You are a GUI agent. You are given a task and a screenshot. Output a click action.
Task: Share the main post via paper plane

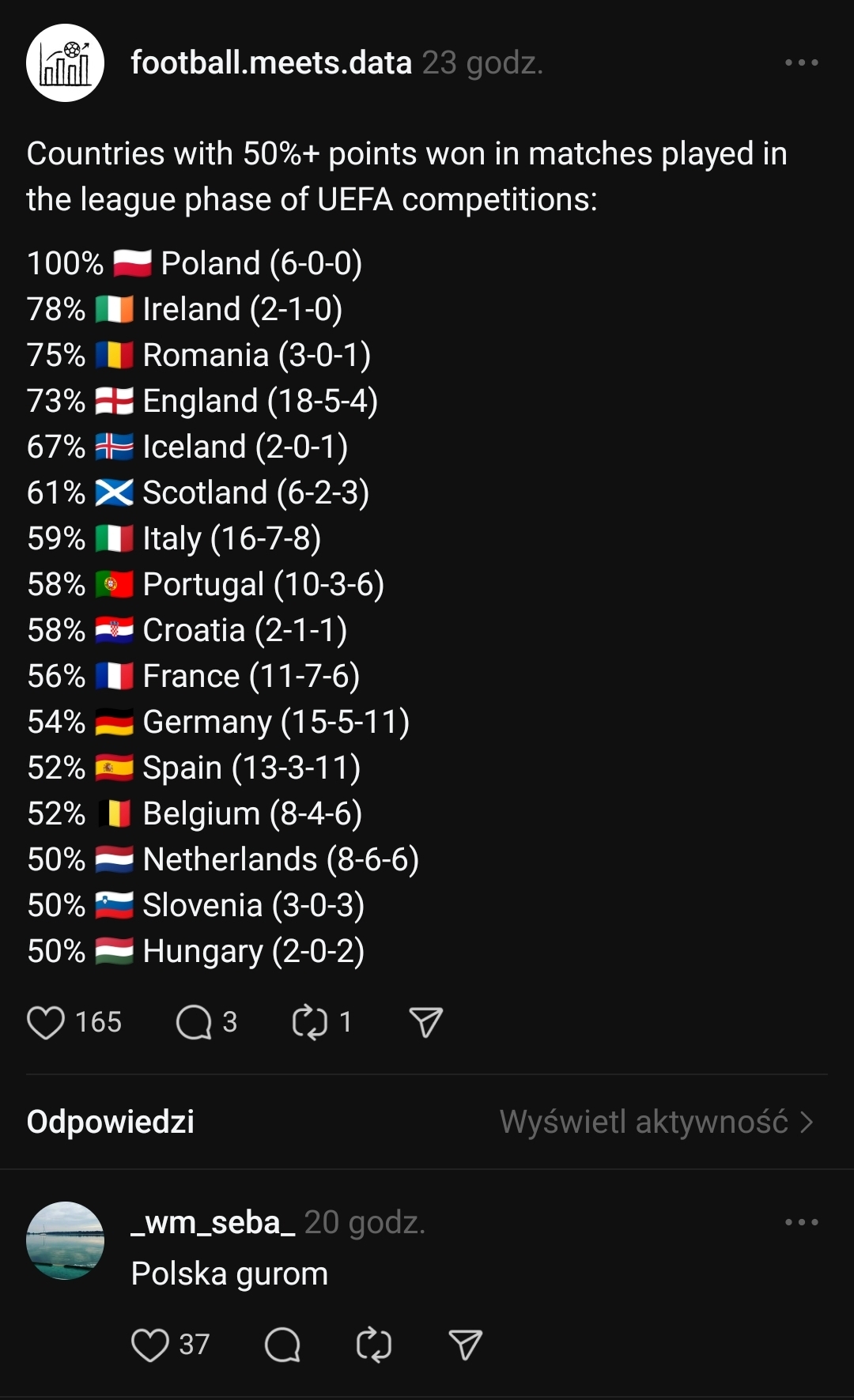(425, 1022)
